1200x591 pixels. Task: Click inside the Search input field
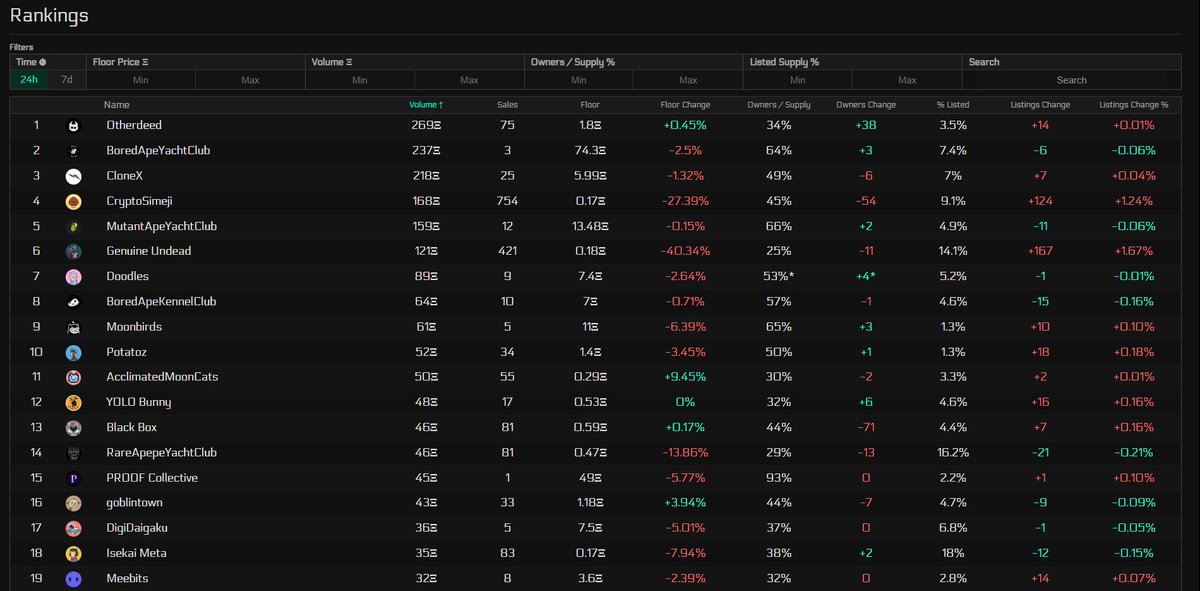[x=1071, y=79]
